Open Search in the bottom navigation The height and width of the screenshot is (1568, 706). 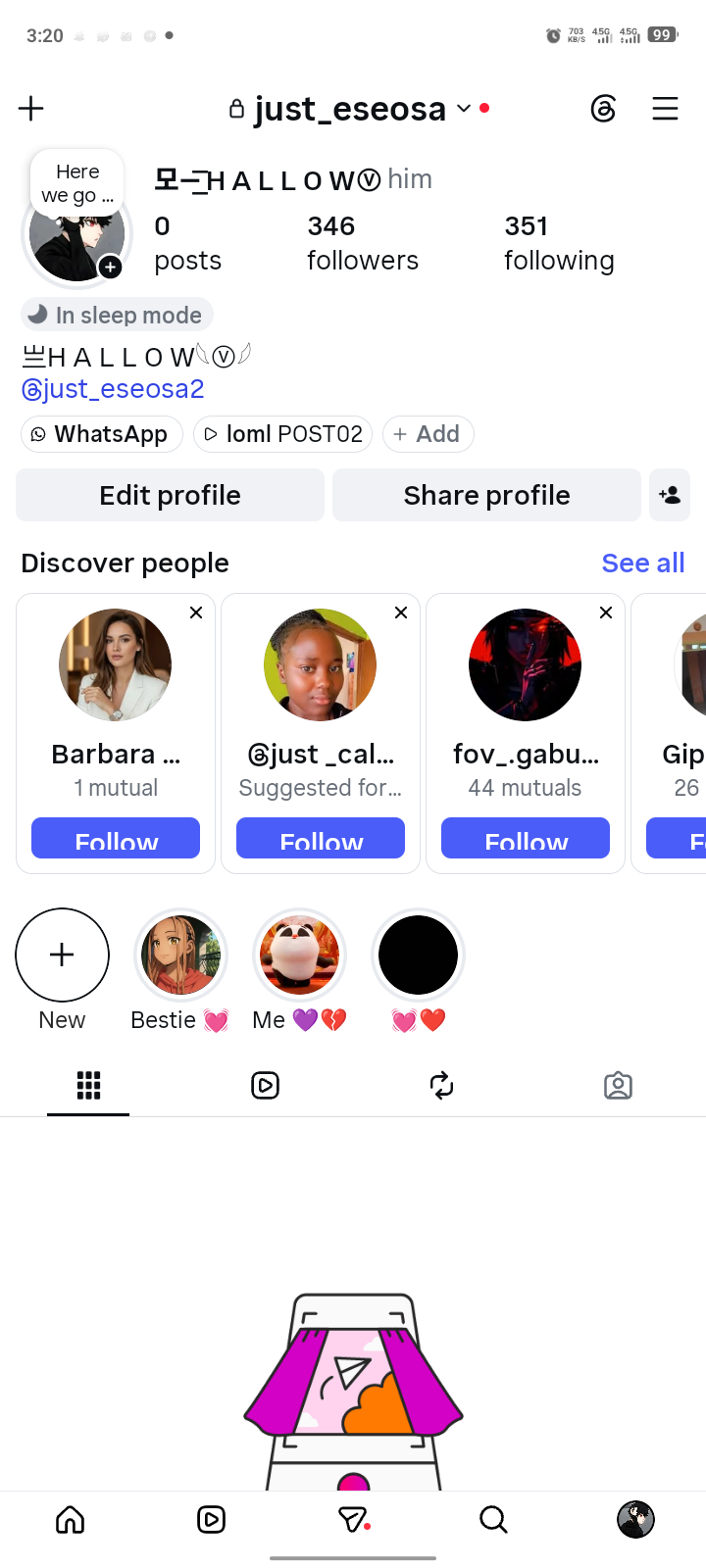tap(493, 1519)
